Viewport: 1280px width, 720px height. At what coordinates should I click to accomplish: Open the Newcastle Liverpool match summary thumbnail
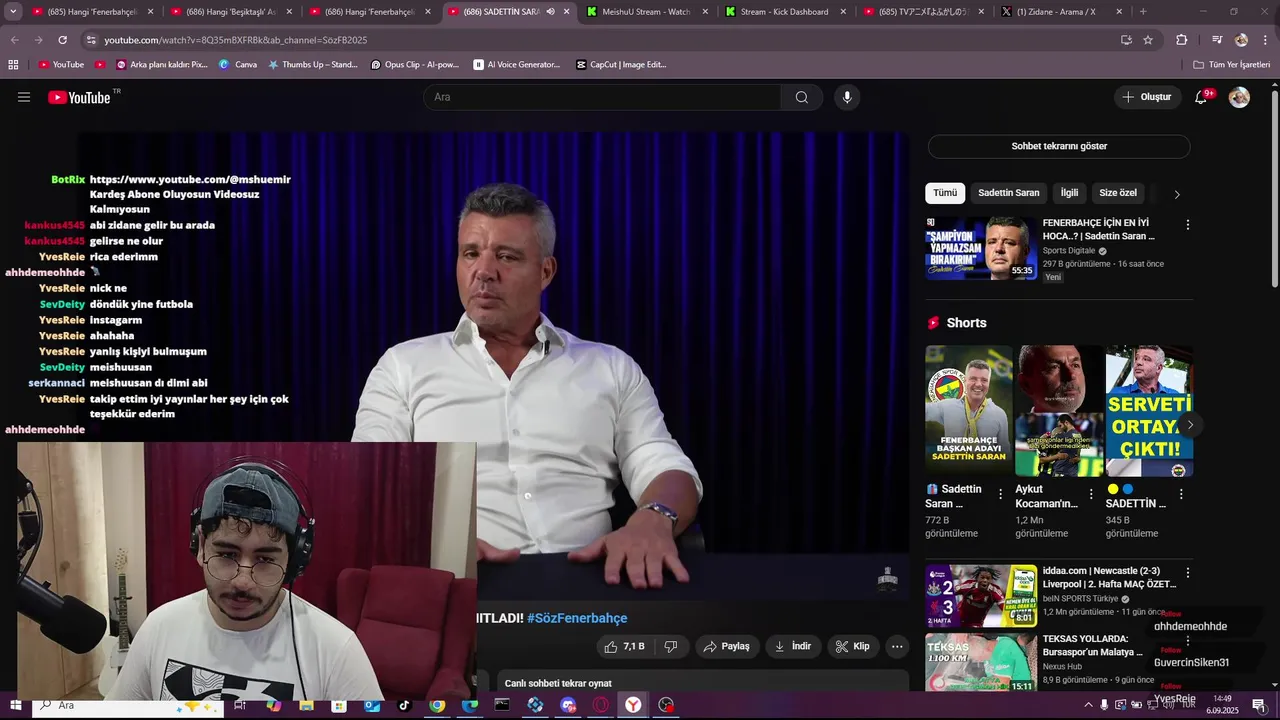(x=981, y=596)
